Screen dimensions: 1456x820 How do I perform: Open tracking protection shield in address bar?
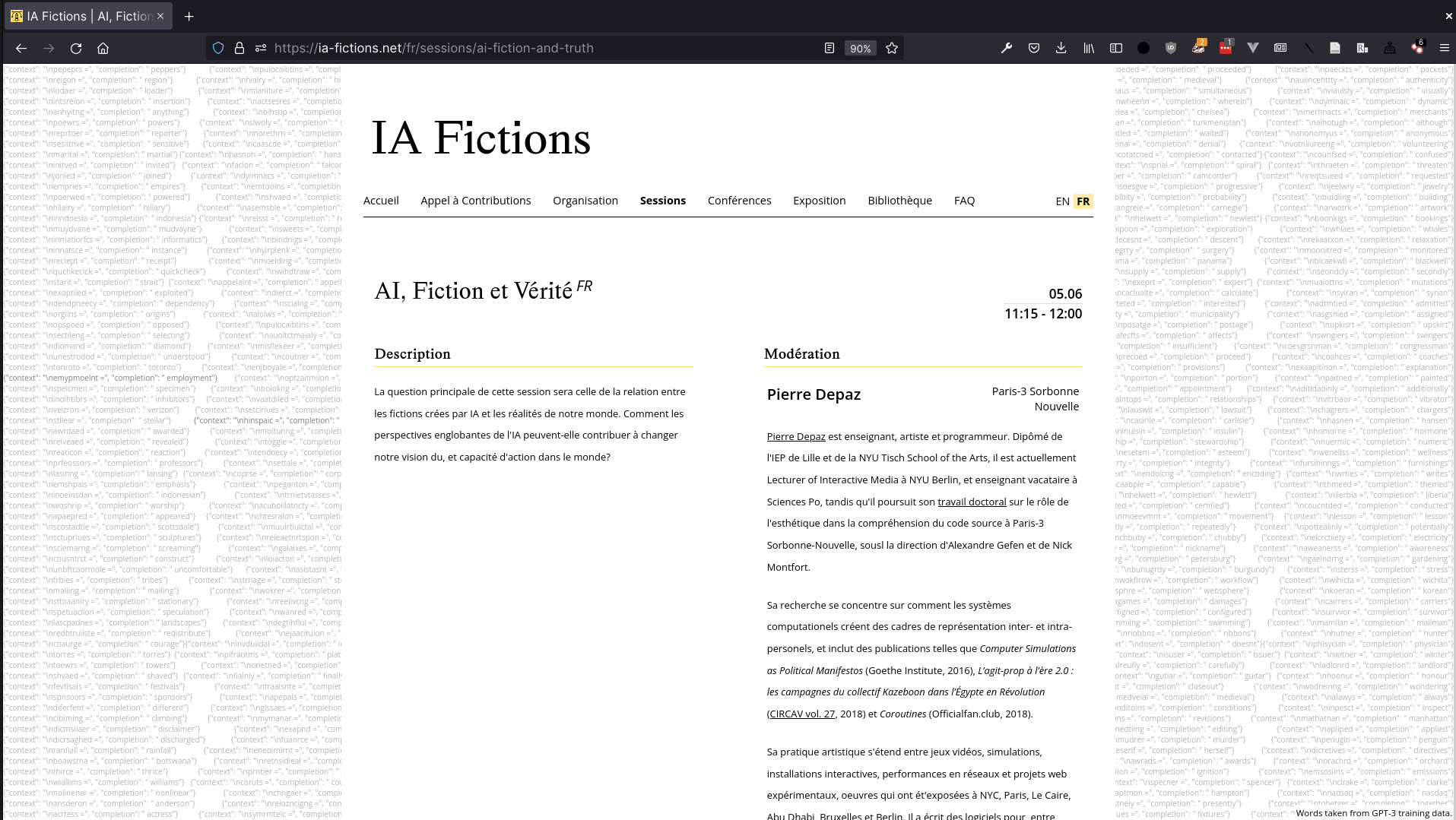(x=218, y=48)
